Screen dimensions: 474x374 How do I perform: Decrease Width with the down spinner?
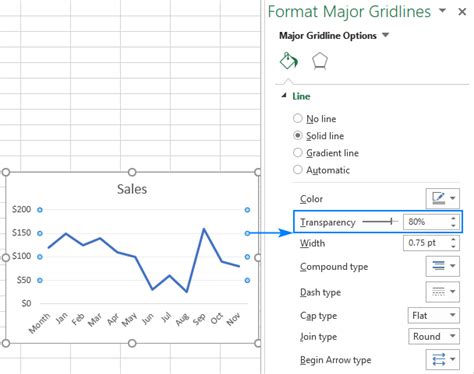click(453, 247)
